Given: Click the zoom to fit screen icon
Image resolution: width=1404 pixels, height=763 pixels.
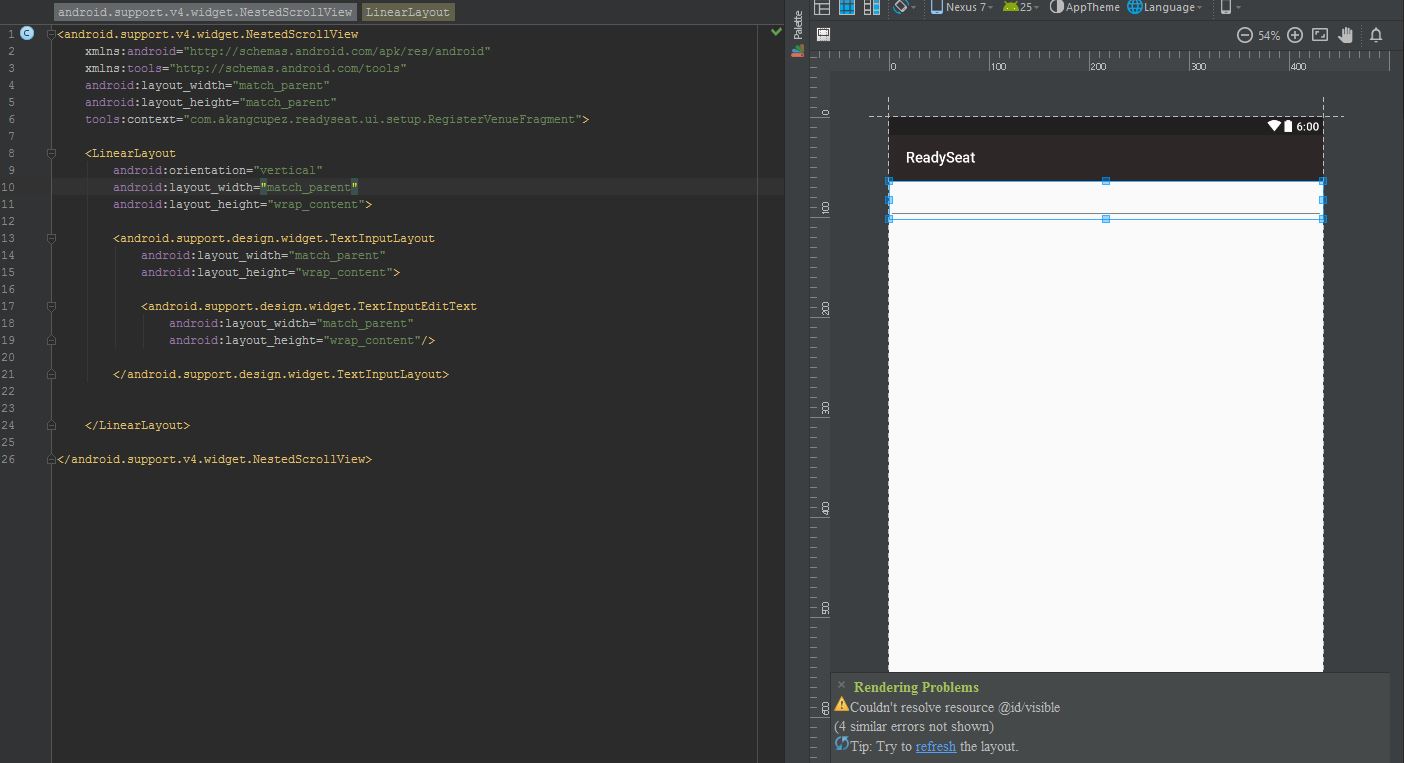Looking at the screenshot, I should tap(1320, 35).
